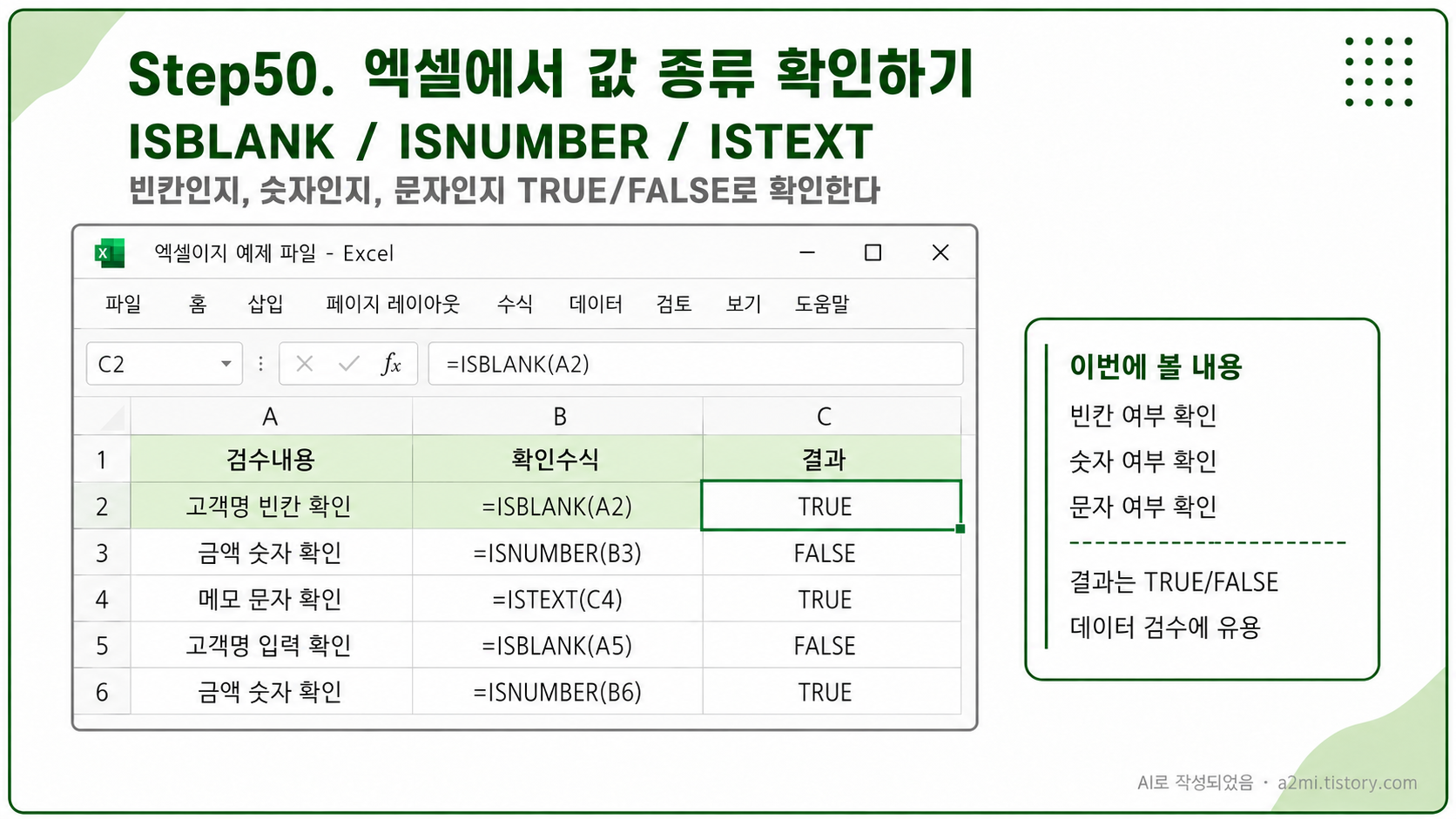Select column C header
The height and width of the screenshot is (819, 1456).
point(832,416)
